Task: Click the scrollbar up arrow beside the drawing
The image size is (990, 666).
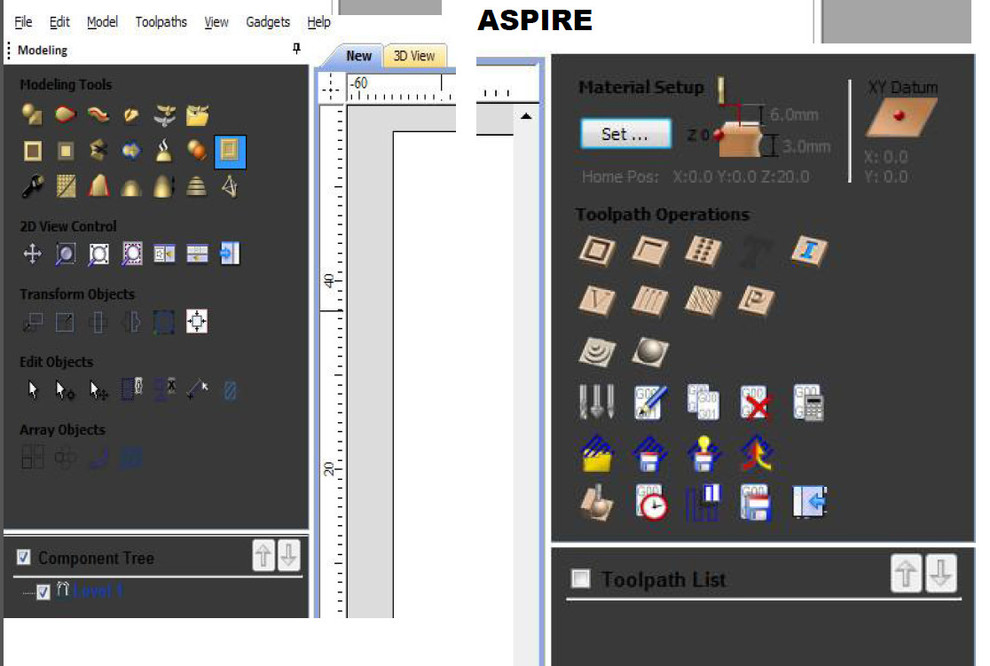Action: pos(526,116)
